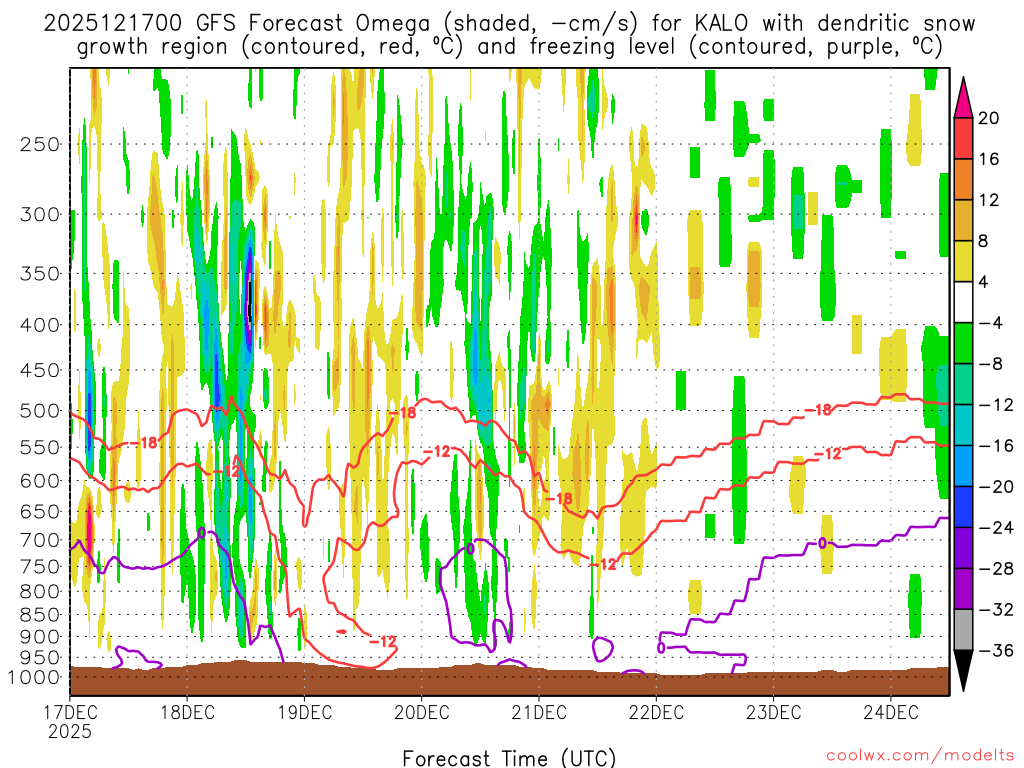
Task: Click the 700 pressure level label
Action: [40, 540]
